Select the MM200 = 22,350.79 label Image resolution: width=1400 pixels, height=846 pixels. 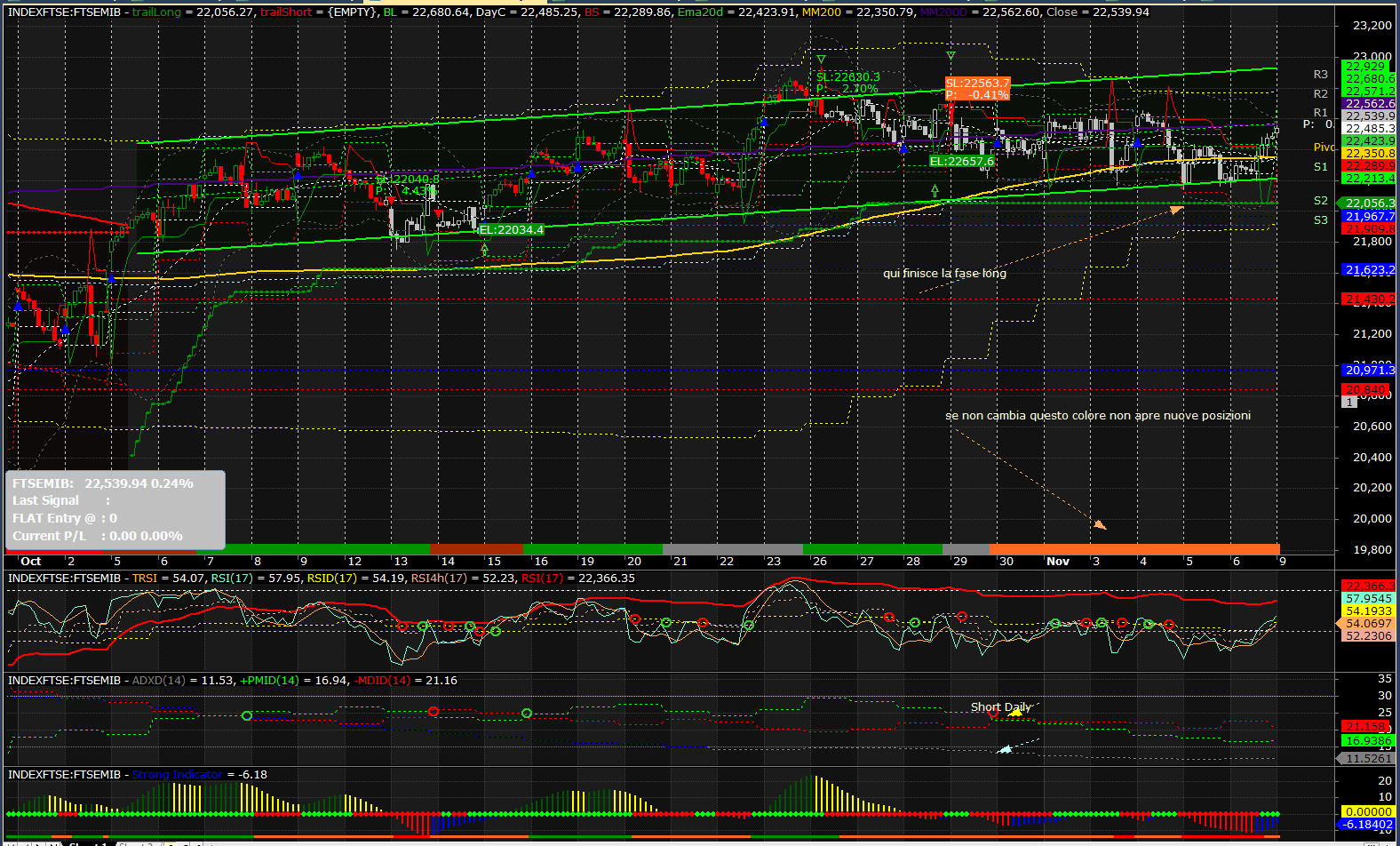pyautogui.click(x=858, y=12)
